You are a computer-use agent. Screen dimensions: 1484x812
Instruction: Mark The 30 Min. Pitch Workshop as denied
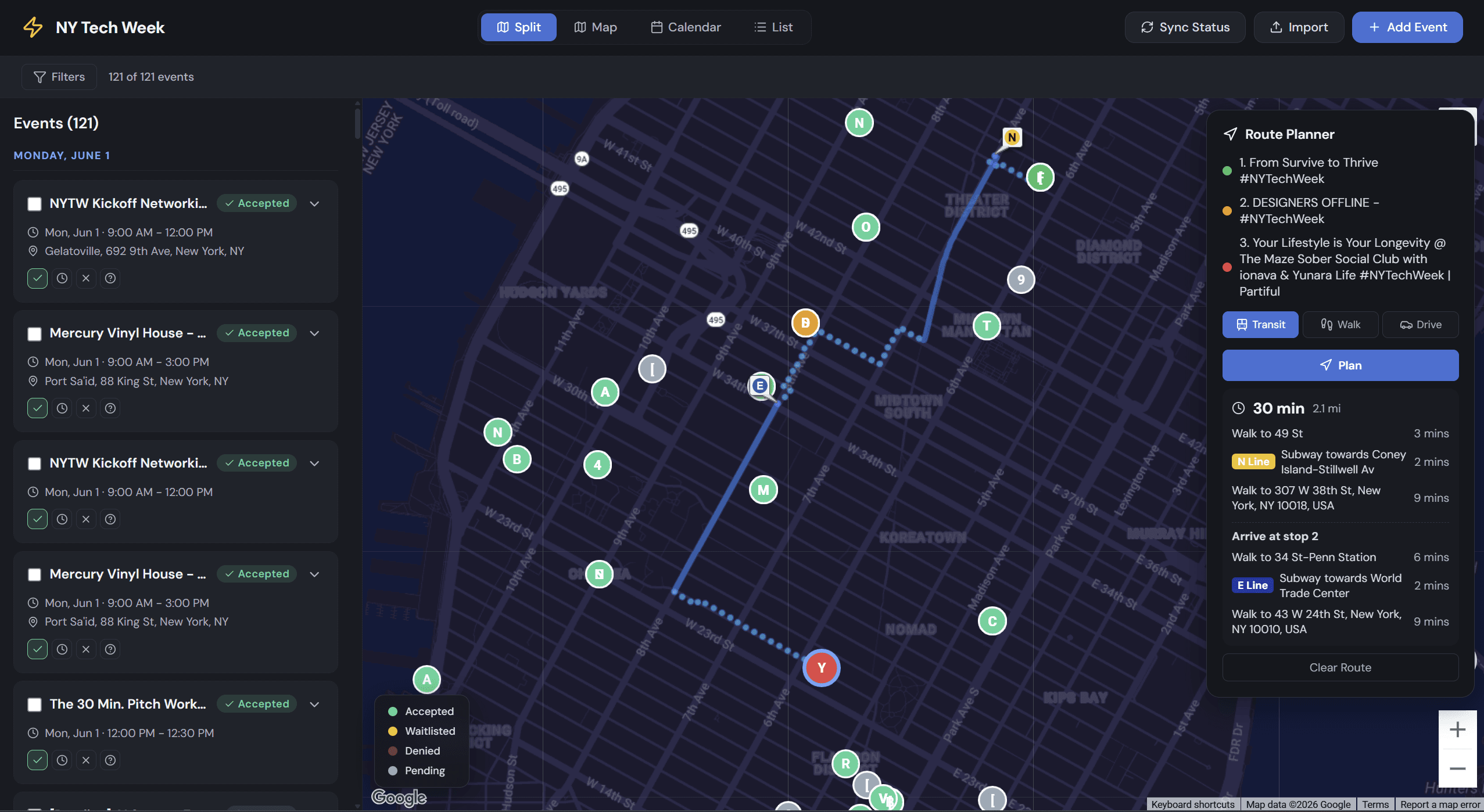(x=86, y=760)
